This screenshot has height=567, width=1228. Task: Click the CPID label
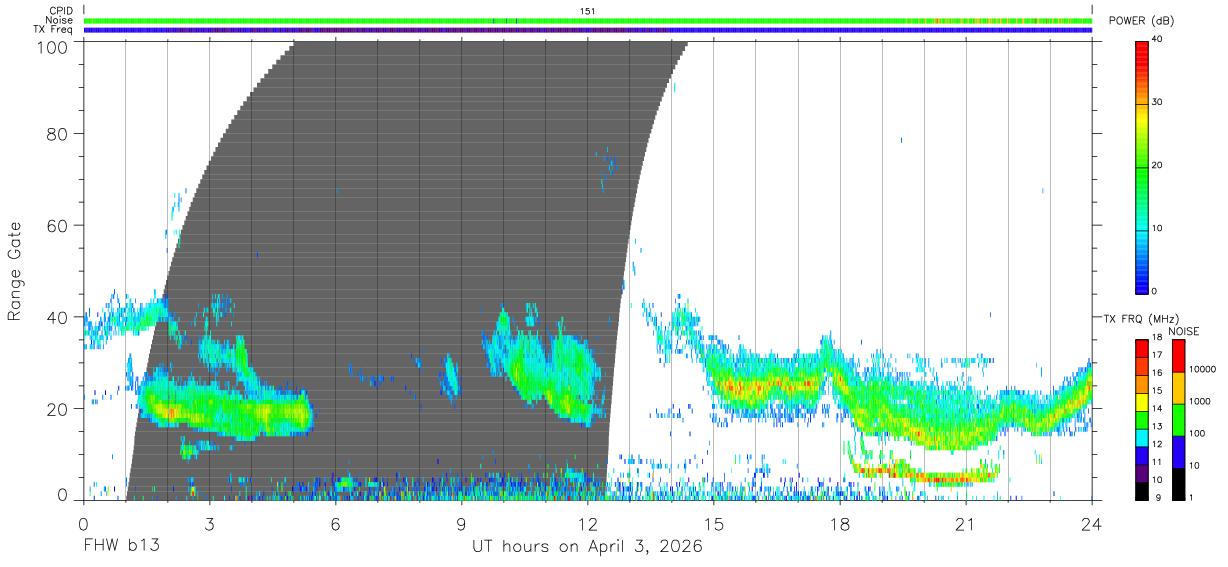(x=61, y=11)
